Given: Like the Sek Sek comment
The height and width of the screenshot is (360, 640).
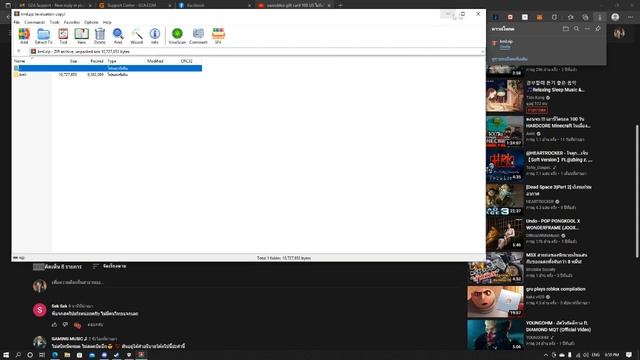Looking at the screenshot, I should tap(55, 325).
